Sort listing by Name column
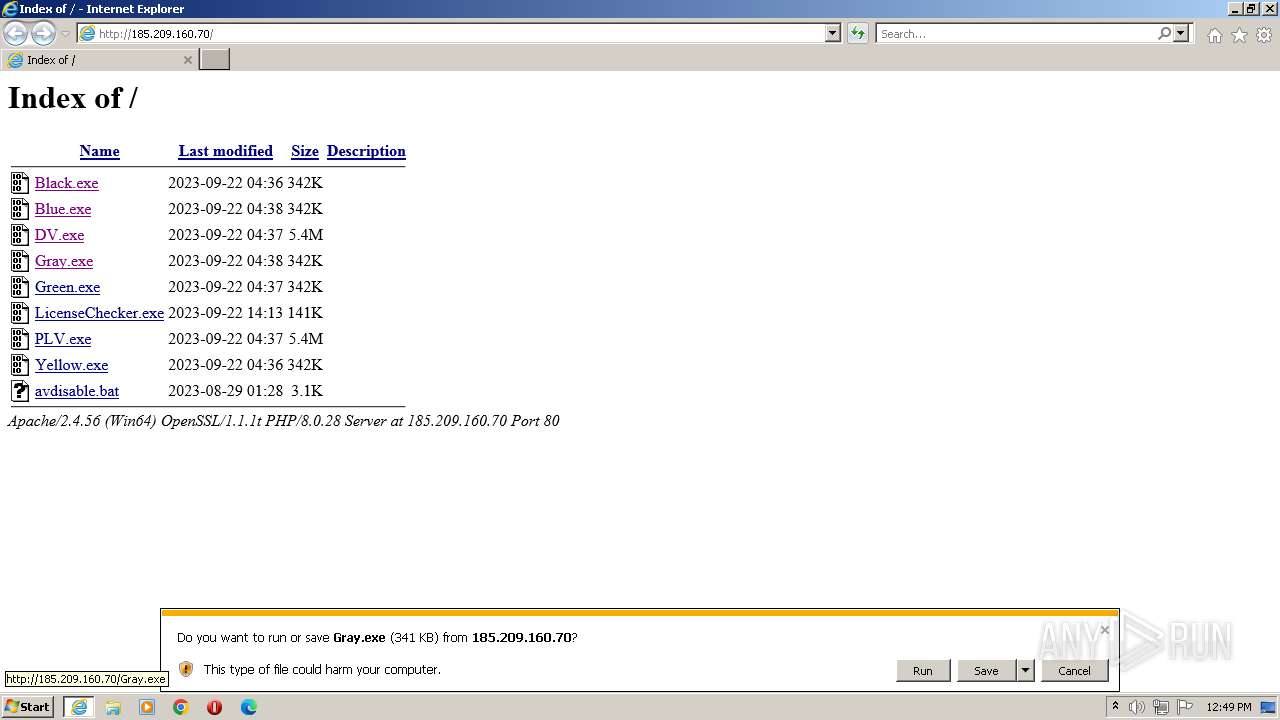1280x720 pixels. point(99,151)
